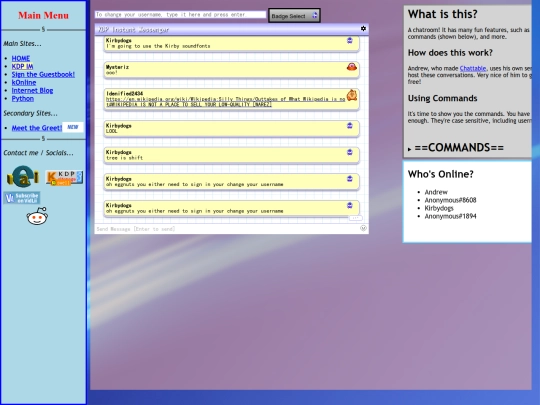Click the 'Who's Online?' heading
The width and height of the screenshot is (540, 405).
(441, 174)
